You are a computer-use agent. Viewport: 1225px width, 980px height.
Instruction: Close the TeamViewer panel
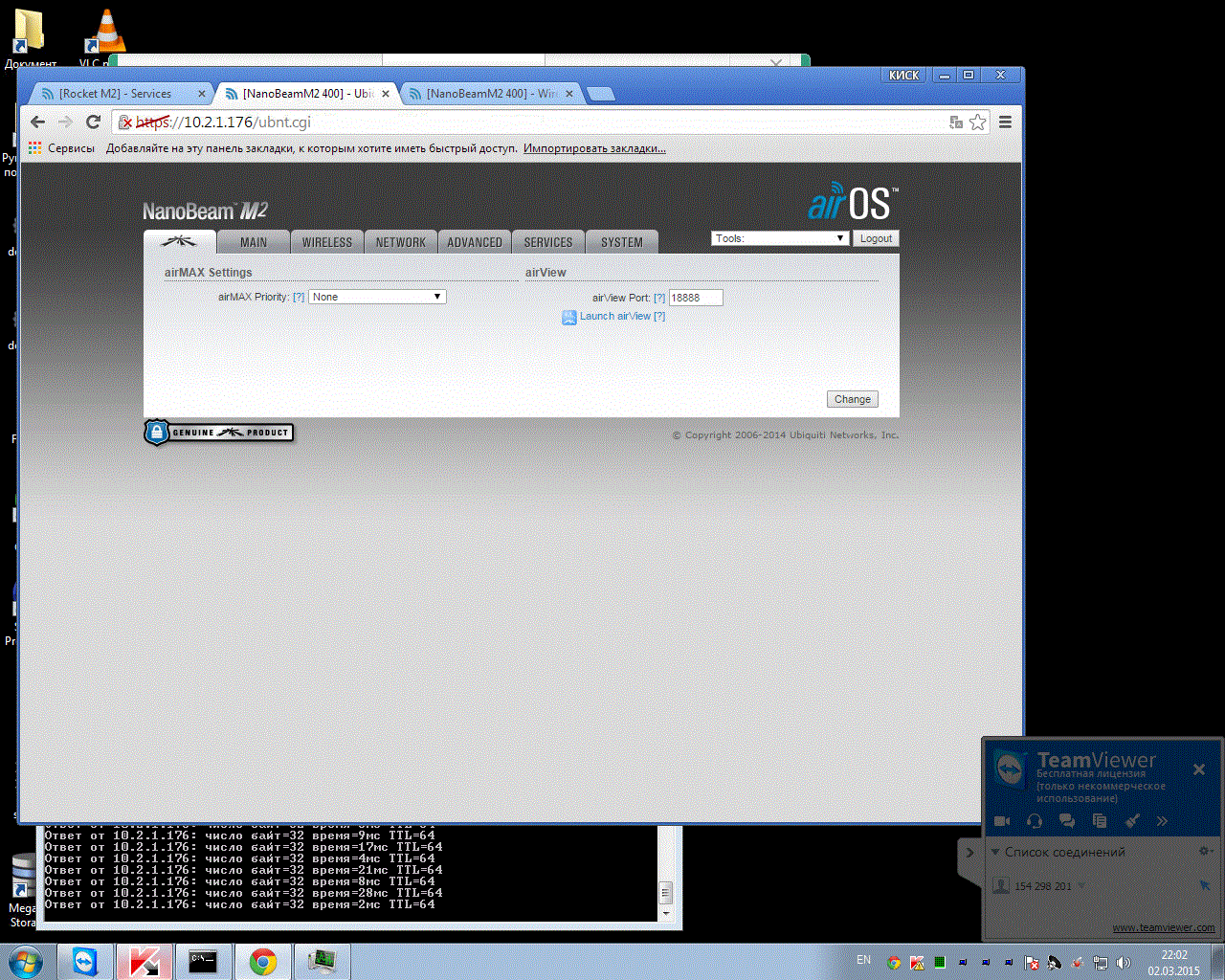click(1198, 769)
